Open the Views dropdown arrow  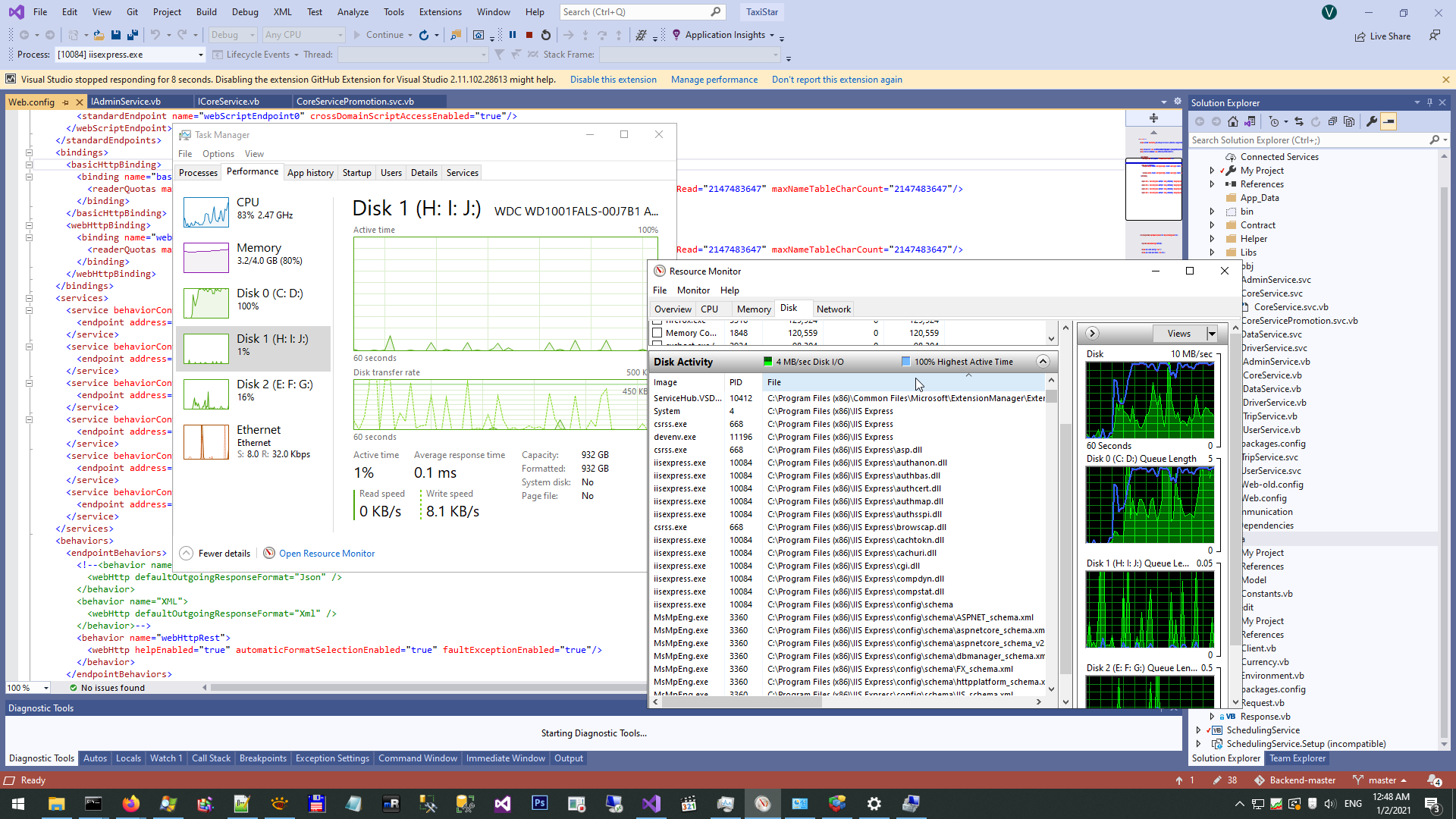point(1212,334)
